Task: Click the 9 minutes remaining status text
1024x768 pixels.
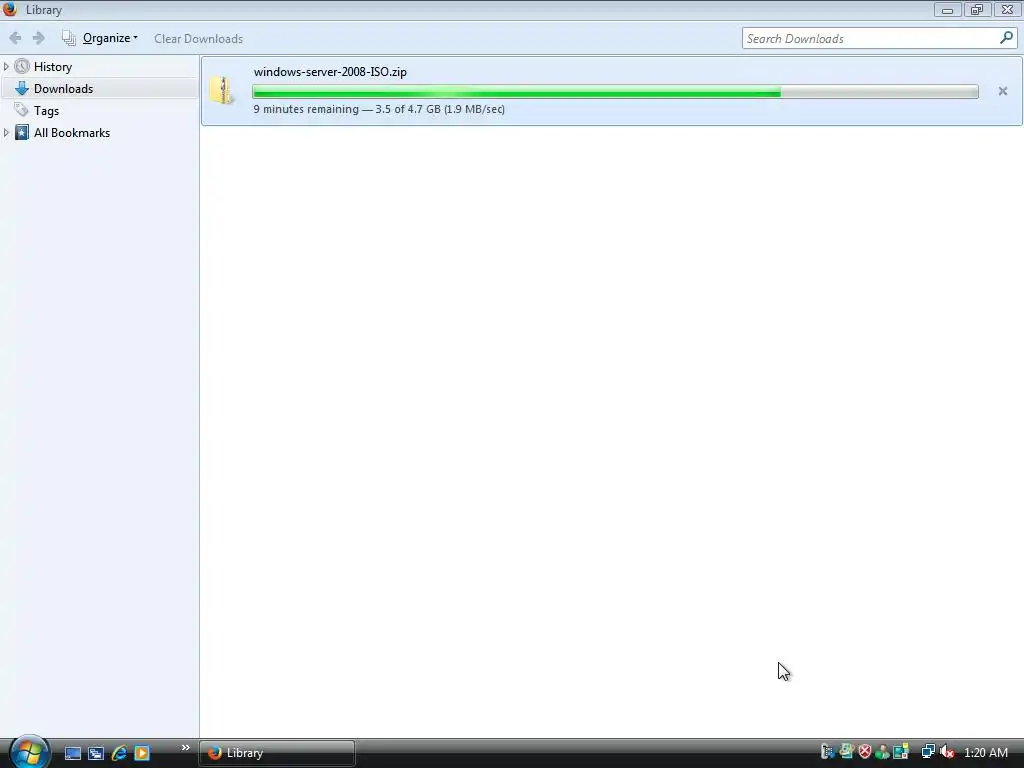Action: (x=379, y=109)
